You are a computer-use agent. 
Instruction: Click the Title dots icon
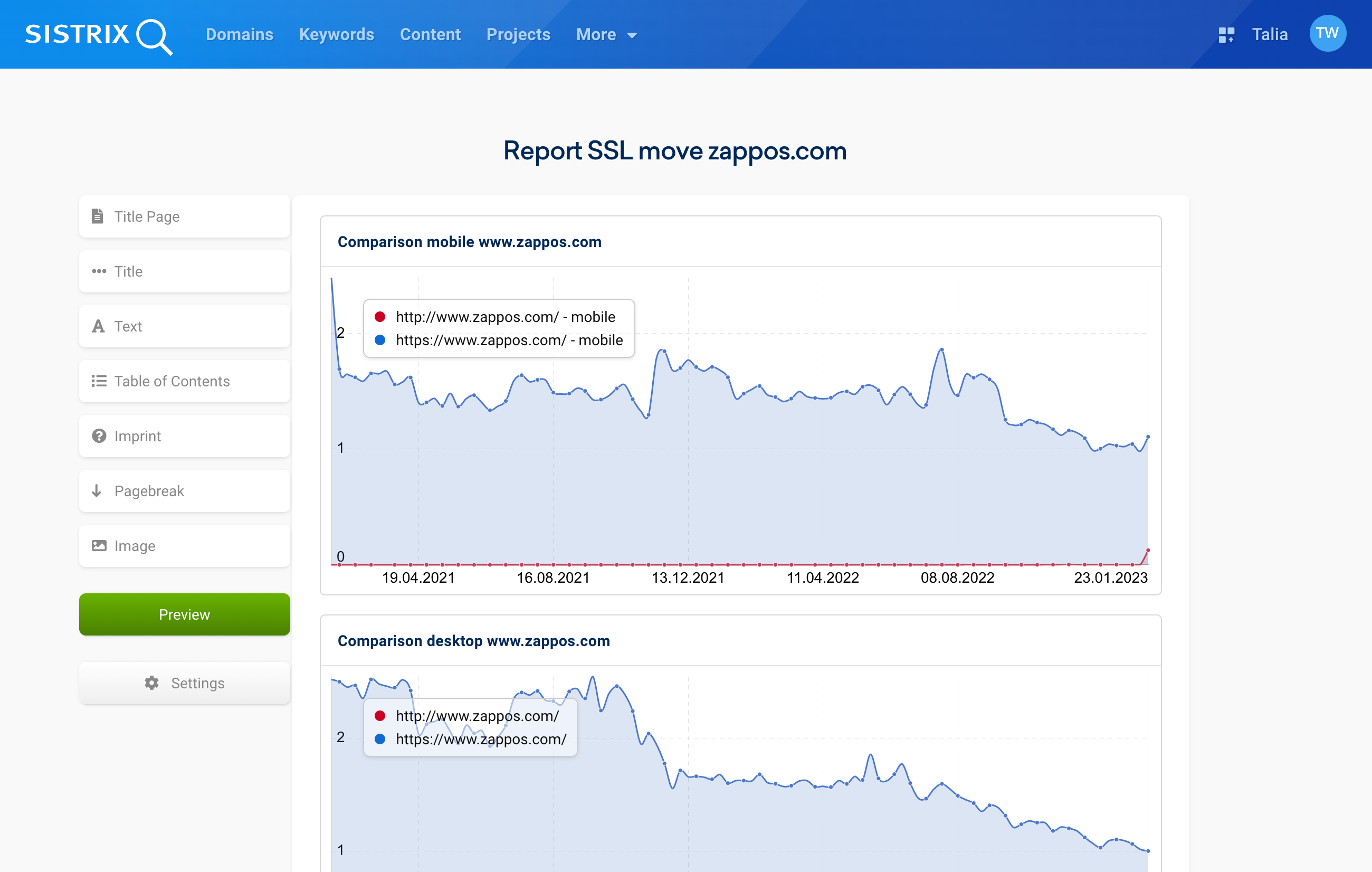pos(99,271)
